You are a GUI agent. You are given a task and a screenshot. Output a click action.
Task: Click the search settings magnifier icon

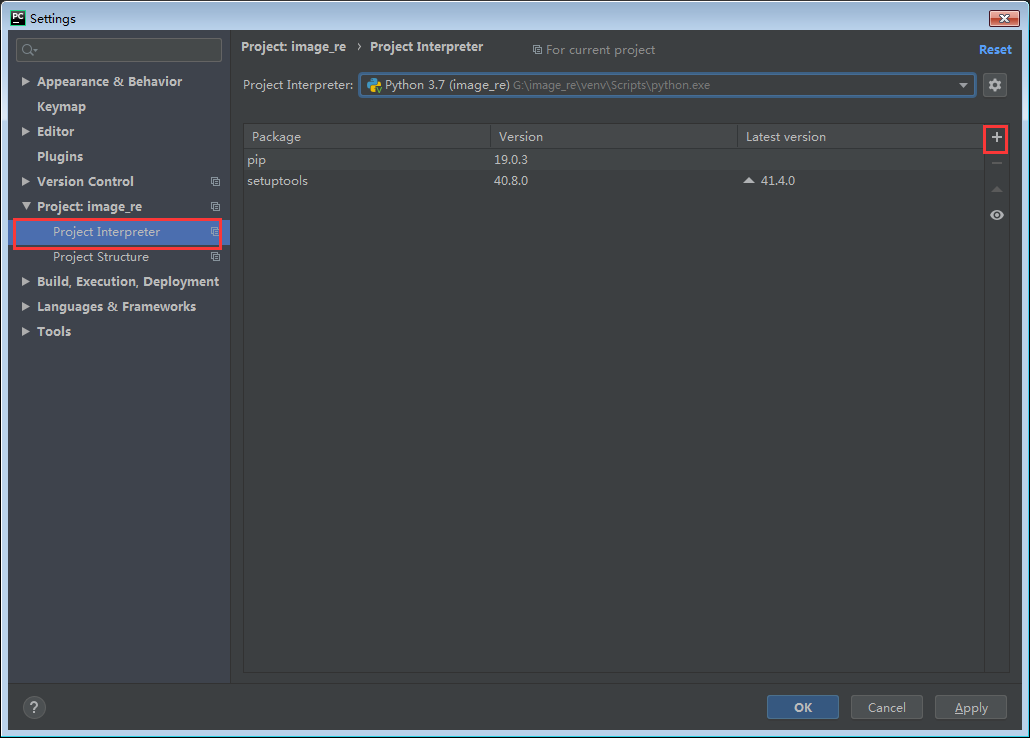coord(29,50)
